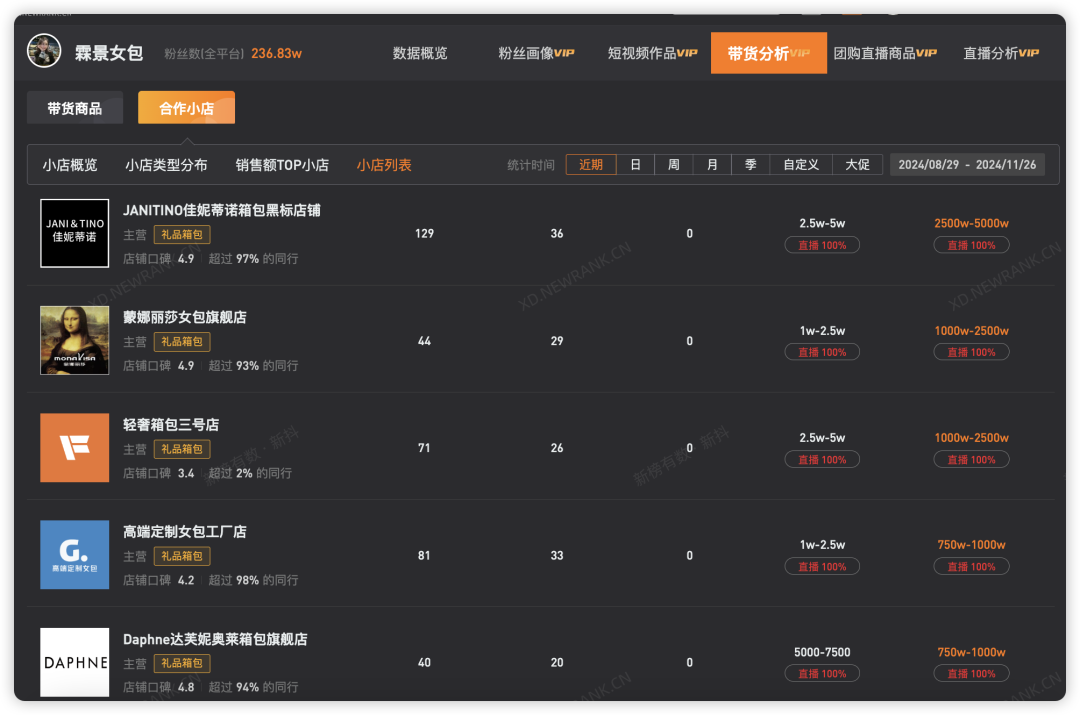Switch to 短视频作品 VIP tab

click(x=652, y=53)
